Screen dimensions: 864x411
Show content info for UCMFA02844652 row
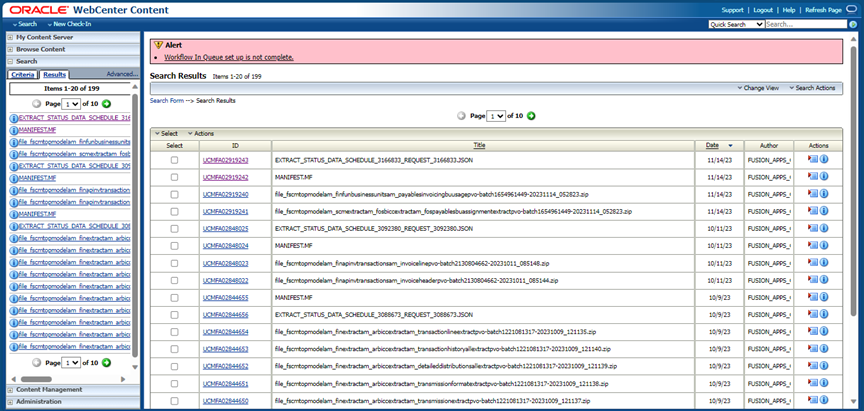click(x=824, y=366)
